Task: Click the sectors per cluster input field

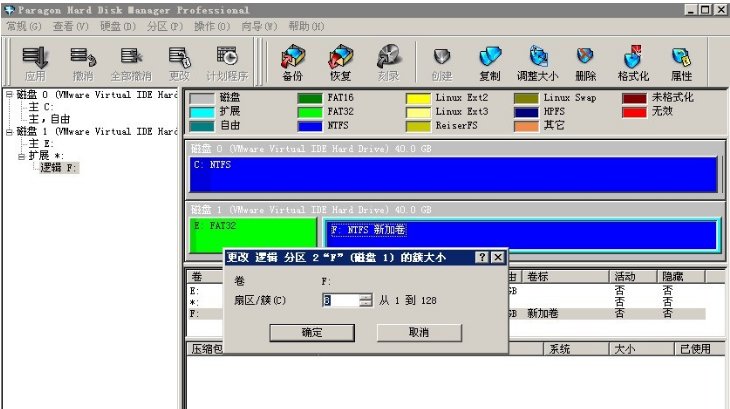Action: point(341,300)
